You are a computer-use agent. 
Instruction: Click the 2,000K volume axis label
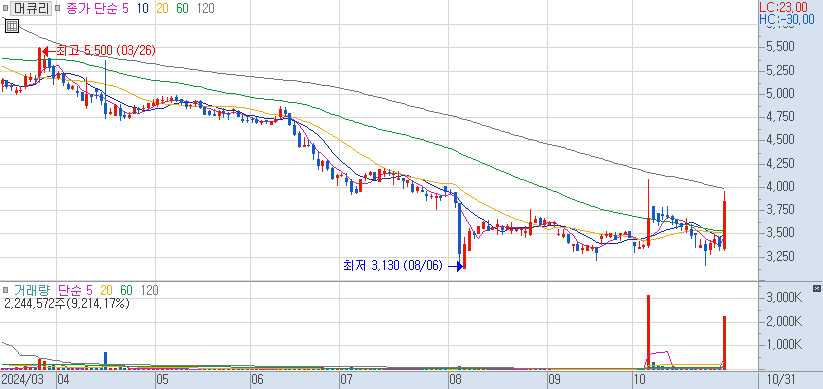pos(785,321)
